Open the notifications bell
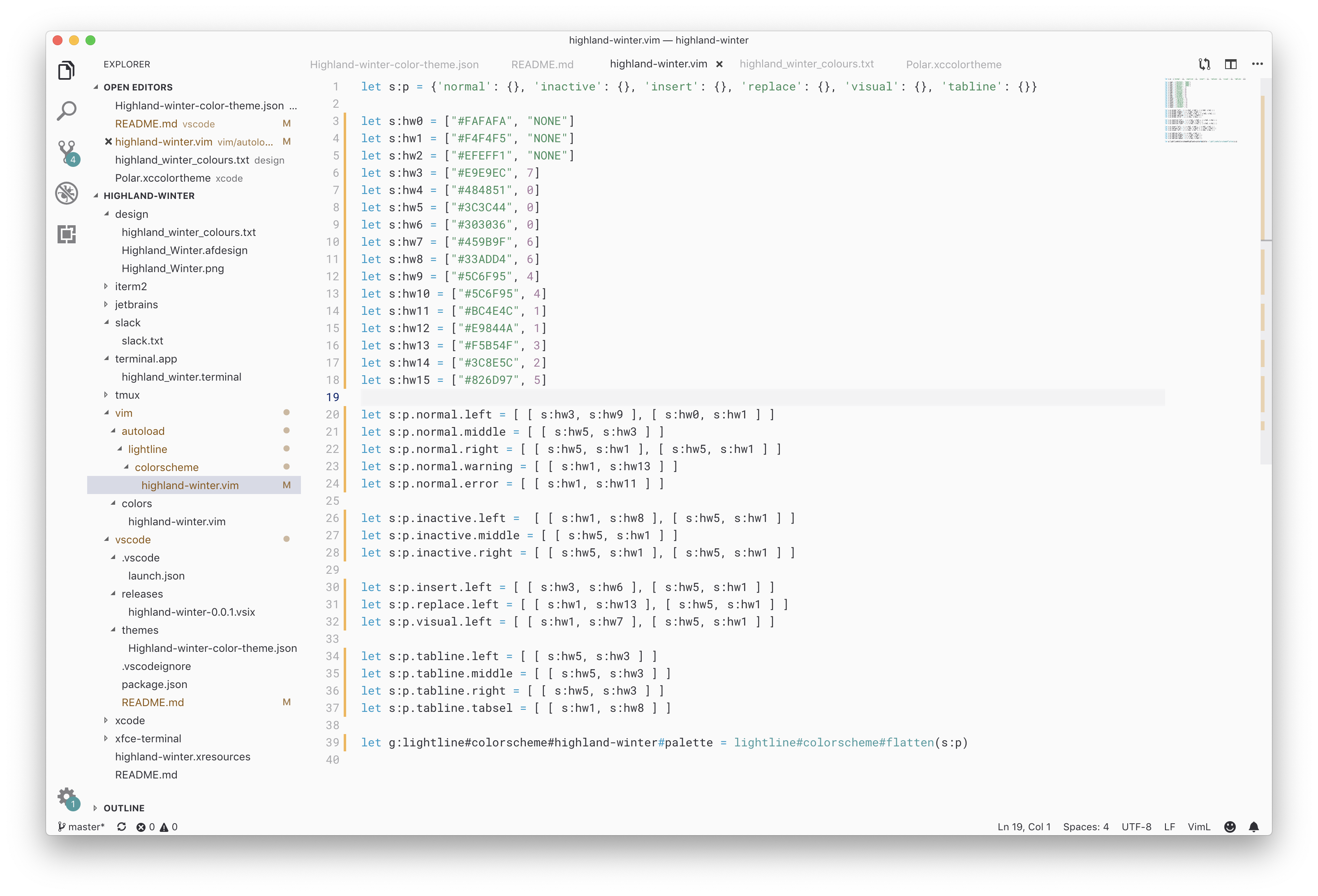The width and height of the screenshot is (1318, 896). [x=1254, y=827]
